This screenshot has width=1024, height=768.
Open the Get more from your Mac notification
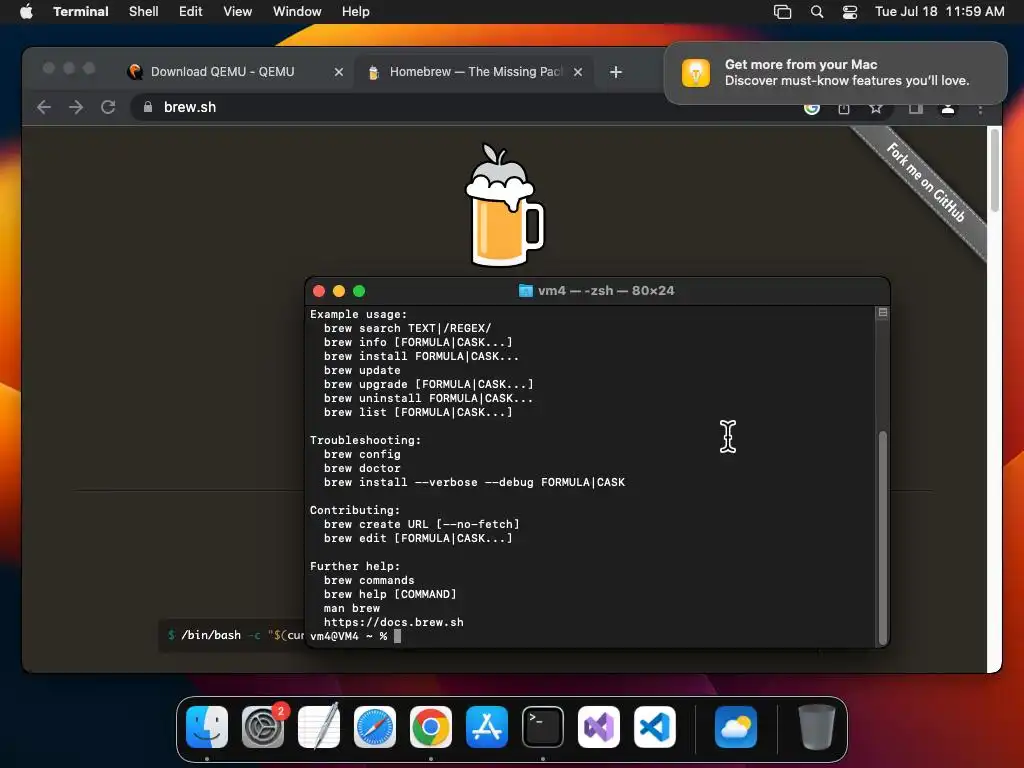(835, 72)
